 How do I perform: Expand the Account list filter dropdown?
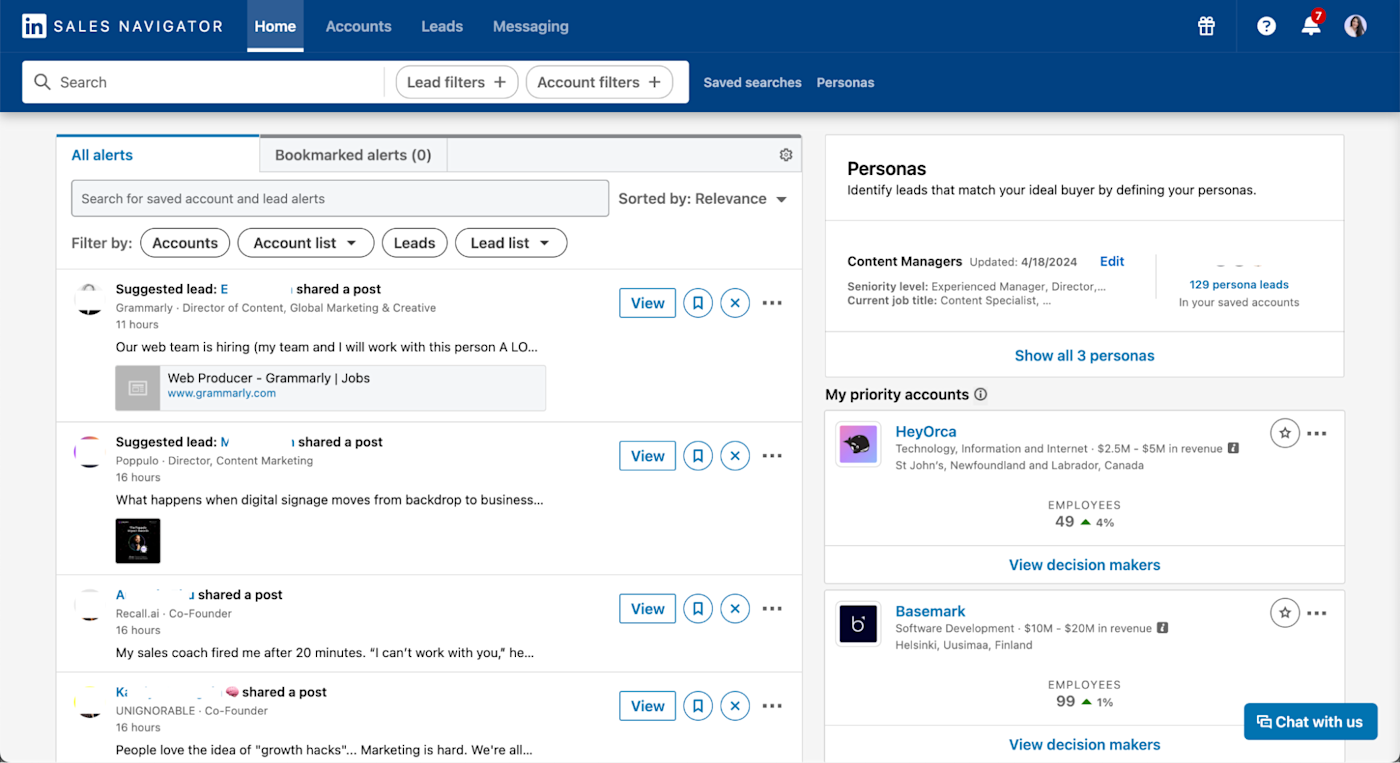point(306,243)
